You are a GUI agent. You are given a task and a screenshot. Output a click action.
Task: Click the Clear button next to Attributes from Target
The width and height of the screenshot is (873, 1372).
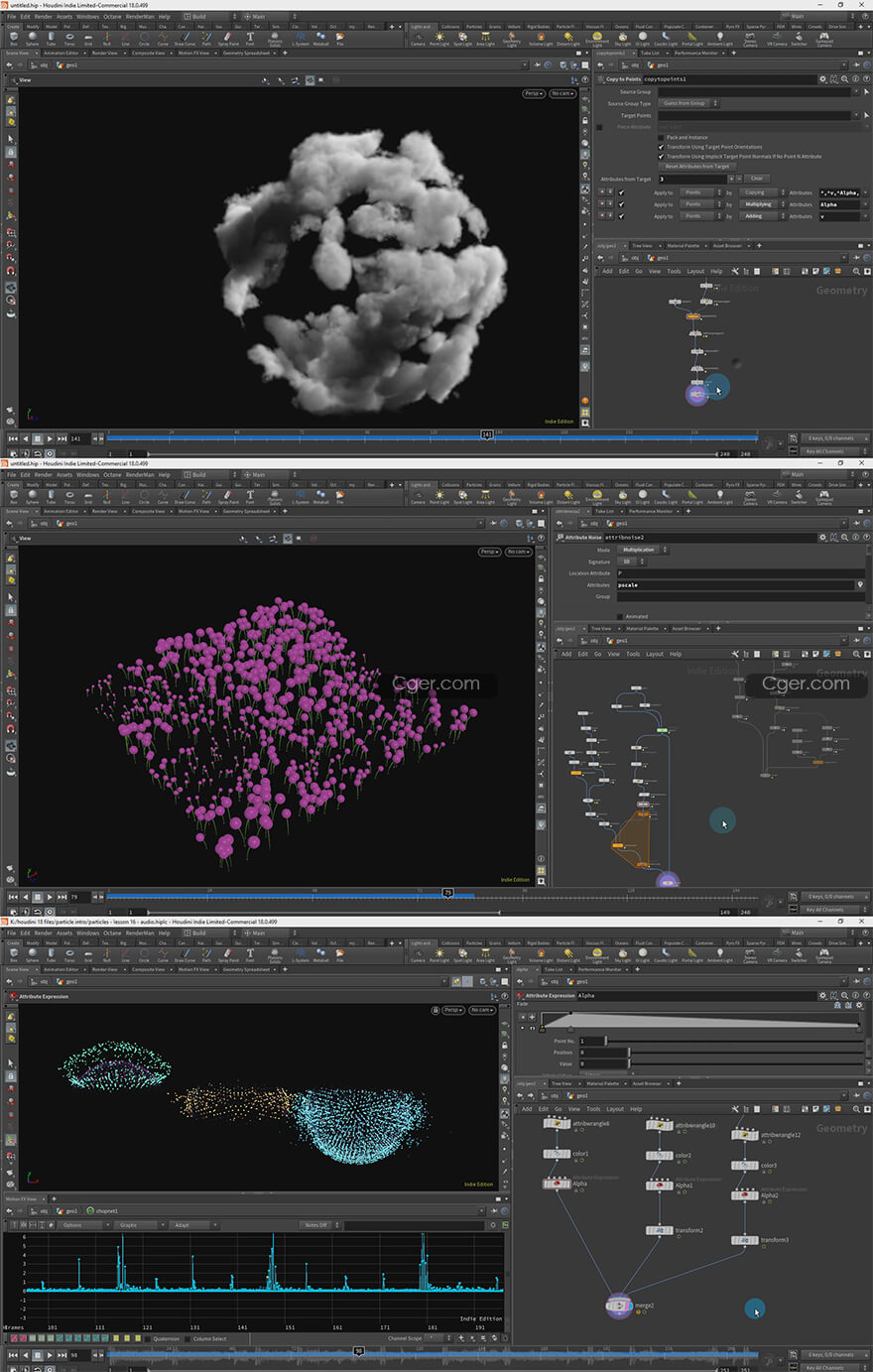(x=756, y=179)
